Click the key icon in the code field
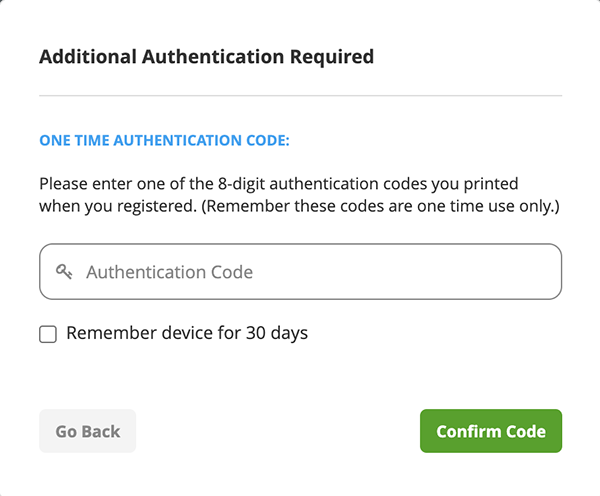The image size is (600, 496). pos(65,272)
